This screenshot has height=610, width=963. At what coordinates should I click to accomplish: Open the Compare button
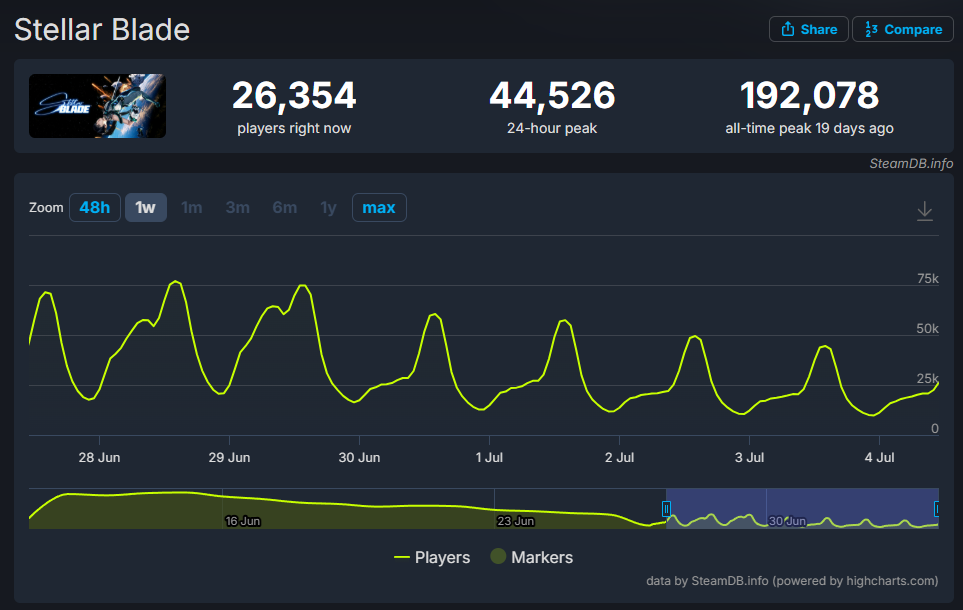pos(903,29)
